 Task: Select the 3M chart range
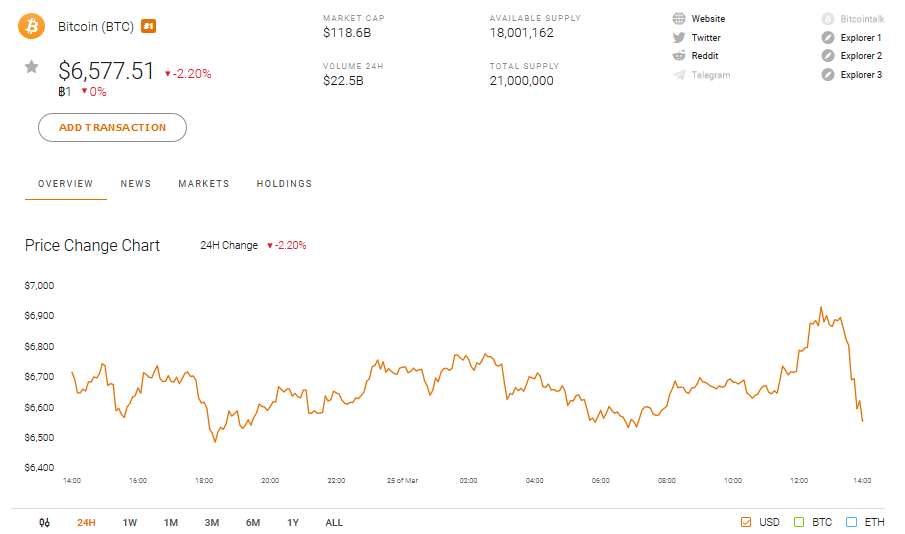(x=212, y=522)
